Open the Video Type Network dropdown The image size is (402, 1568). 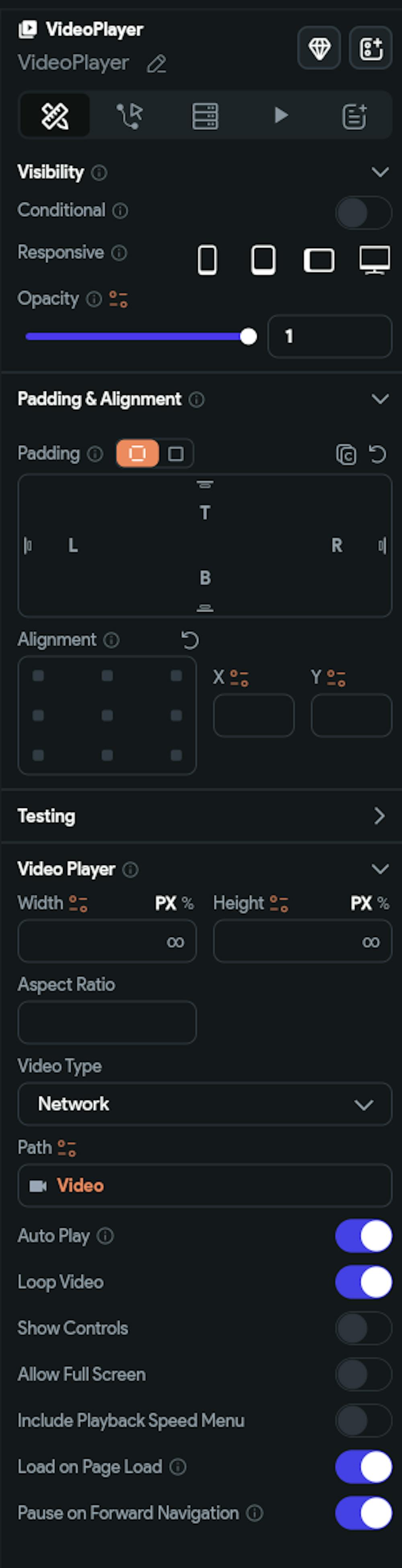point(204,1104)
